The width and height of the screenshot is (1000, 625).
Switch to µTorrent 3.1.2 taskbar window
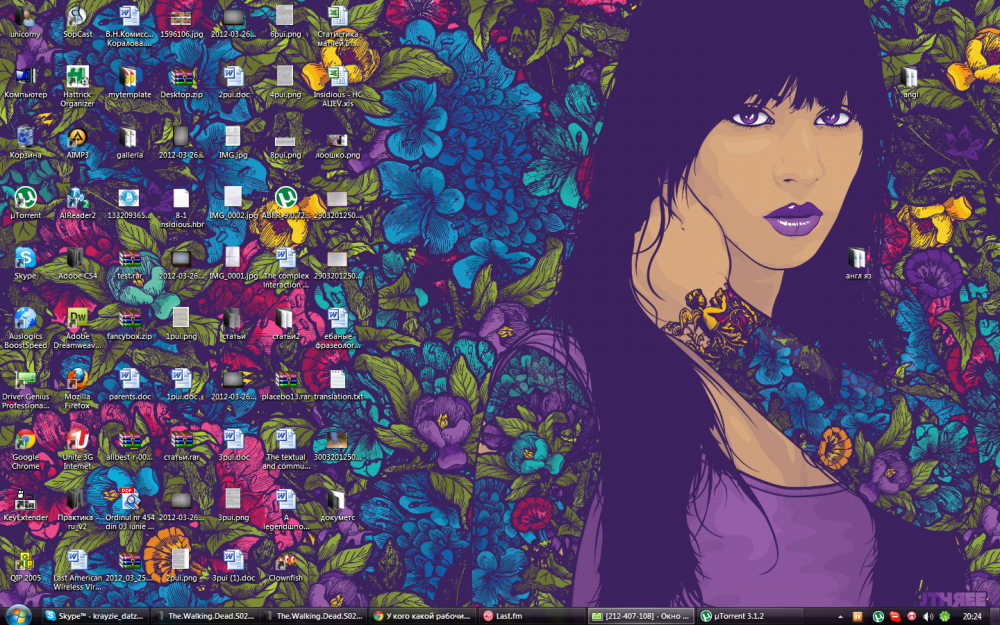click(x=751, y=616)
